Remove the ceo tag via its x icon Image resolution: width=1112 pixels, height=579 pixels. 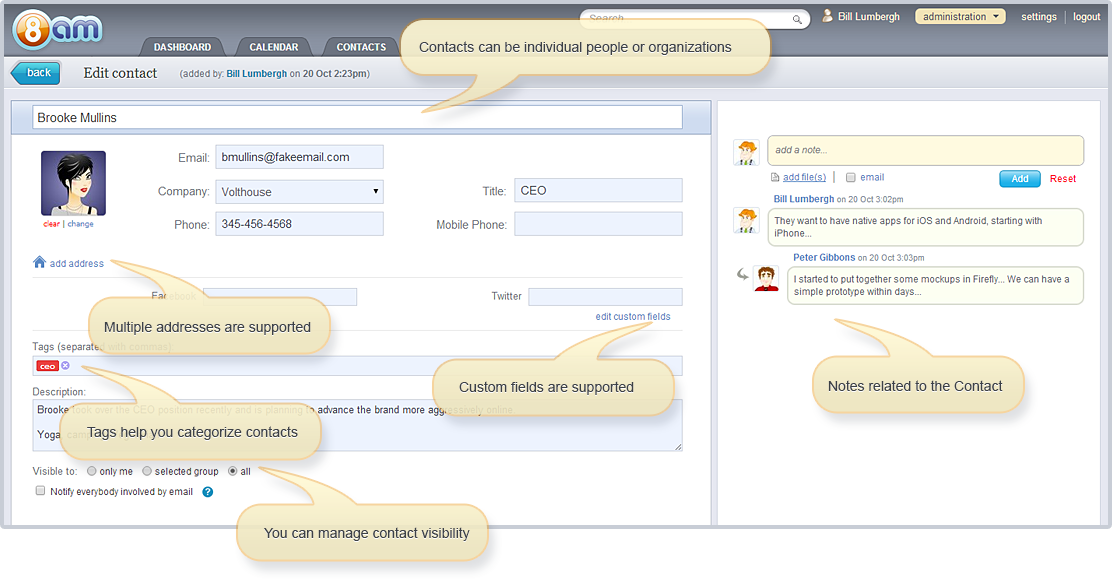(x=63, y=366)
